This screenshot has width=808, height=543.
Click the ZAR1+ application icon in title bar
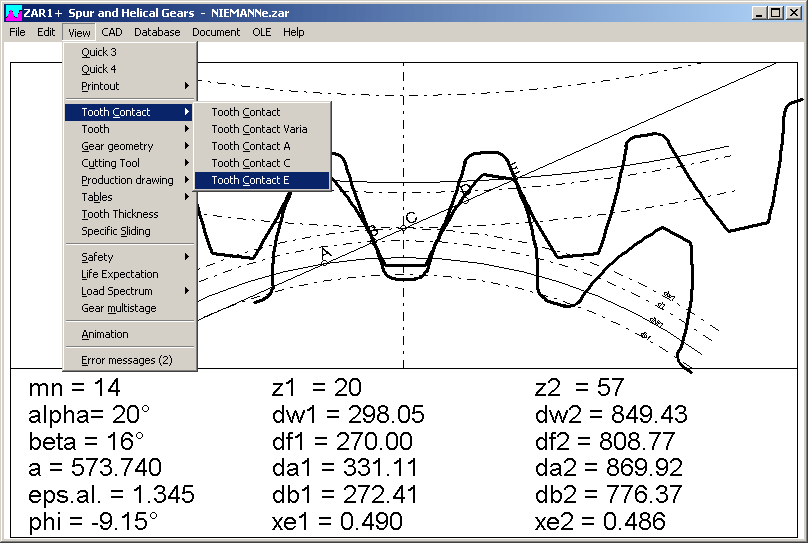click(x=12, y=13)
